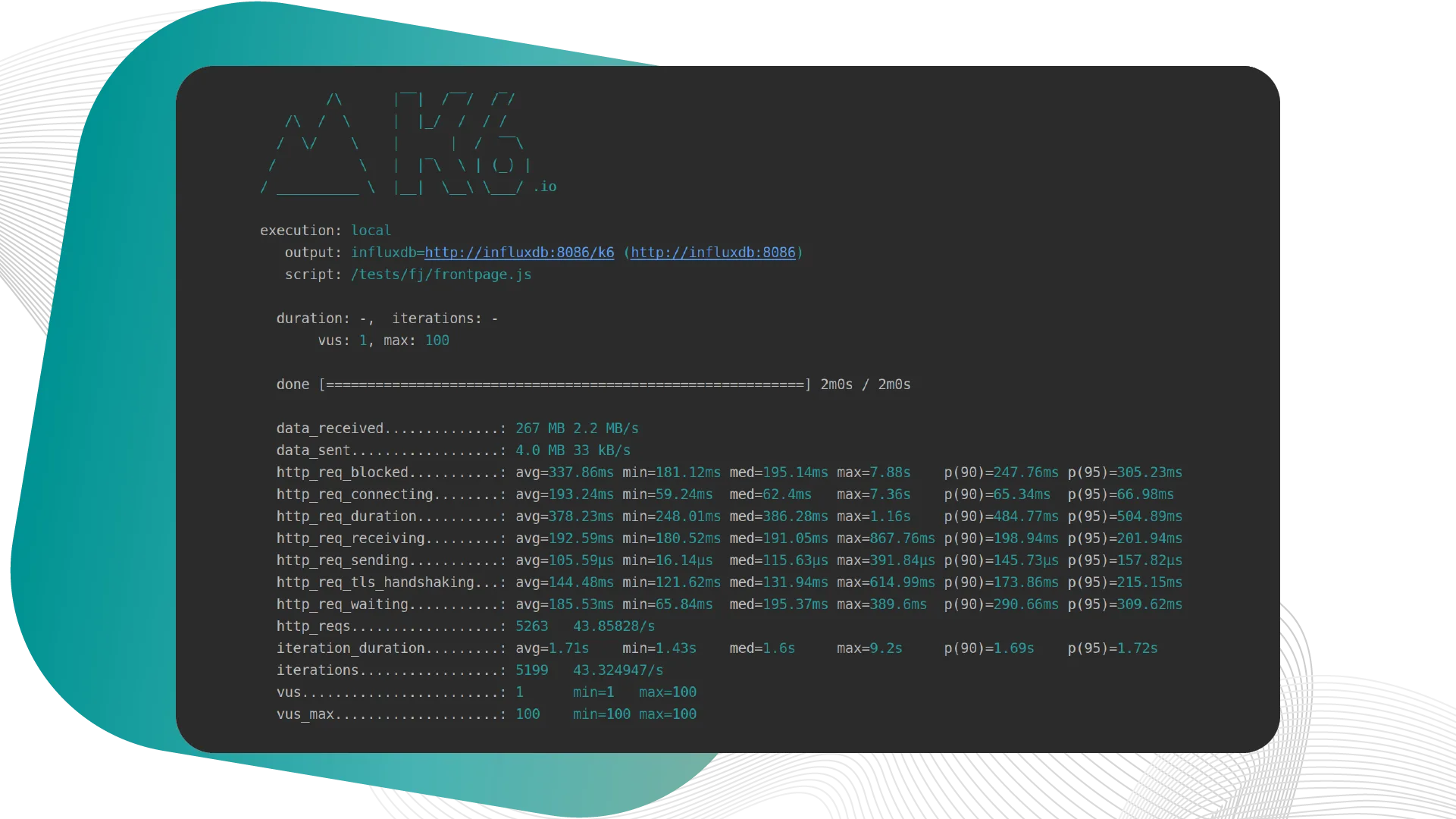This screenshot has width=1456, height=819.
Task: Click http_req_blocked p(95)=305.23ms
Action: [1125, 472]
